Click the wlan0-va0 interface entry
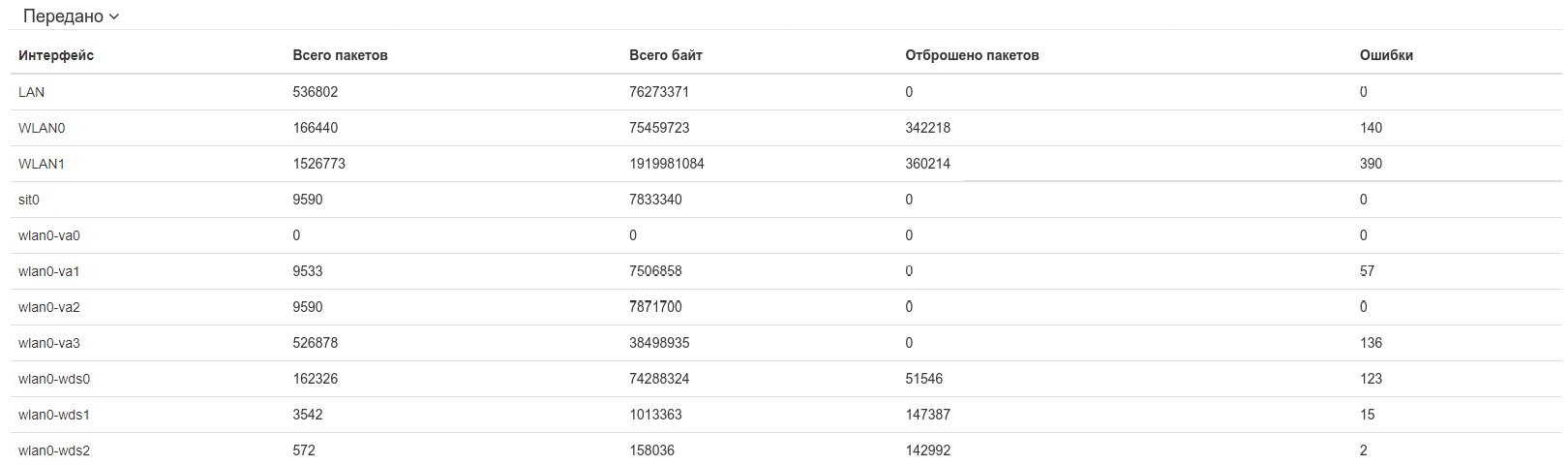Screen dimensions: 1568x465 [49, 235]
